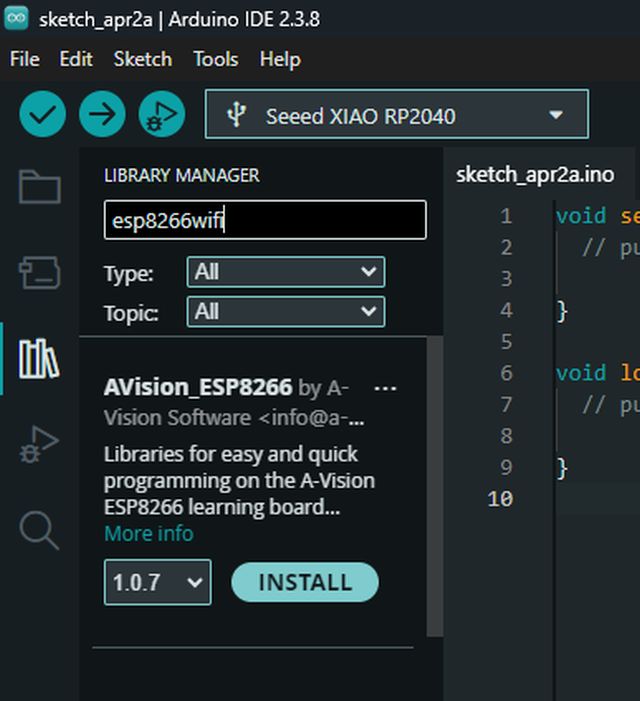
Task: Click the closing brace on line 9
Action: pyautogui.click(x=561, y=468)
